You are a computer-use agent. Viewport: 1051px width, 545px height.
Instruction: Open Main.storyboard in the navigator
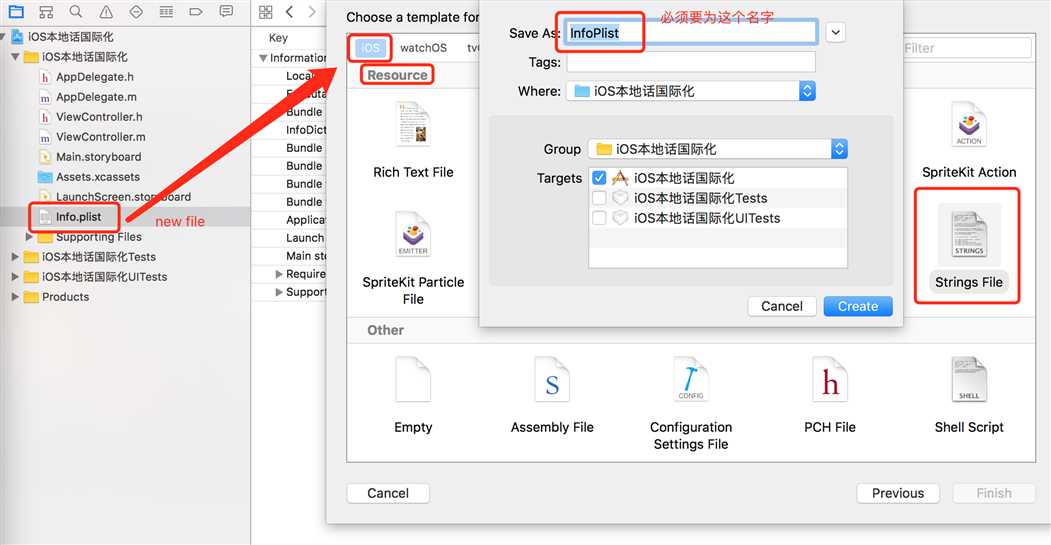[x=98, y=157]
